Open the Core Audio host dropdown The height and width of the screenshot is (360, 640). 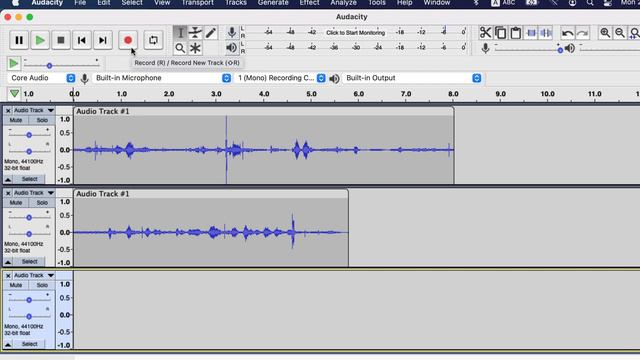[x=42, y=78]
